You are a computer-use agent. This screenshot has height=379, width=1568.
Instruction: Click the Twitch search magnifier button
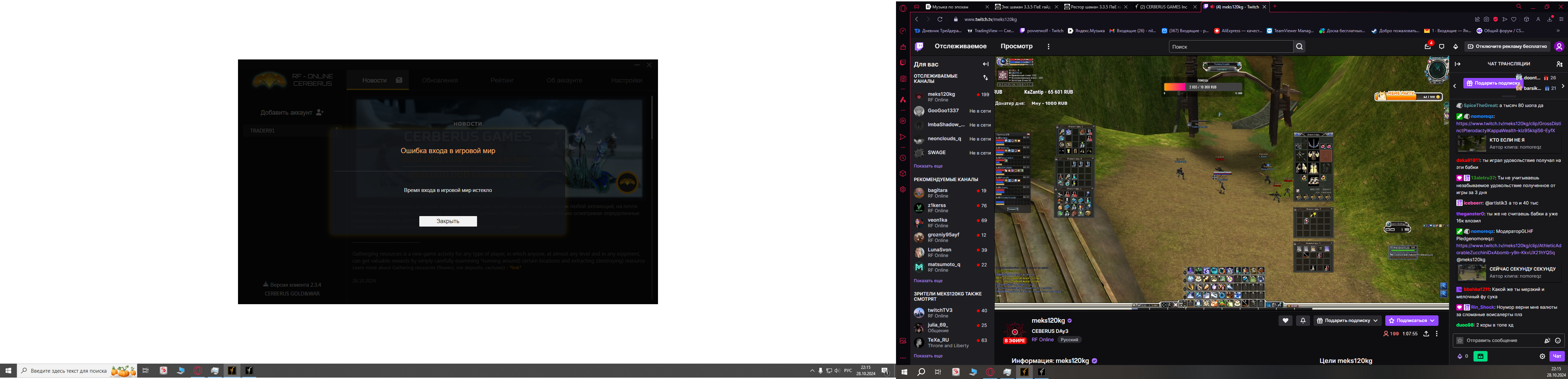point(1299,47)
